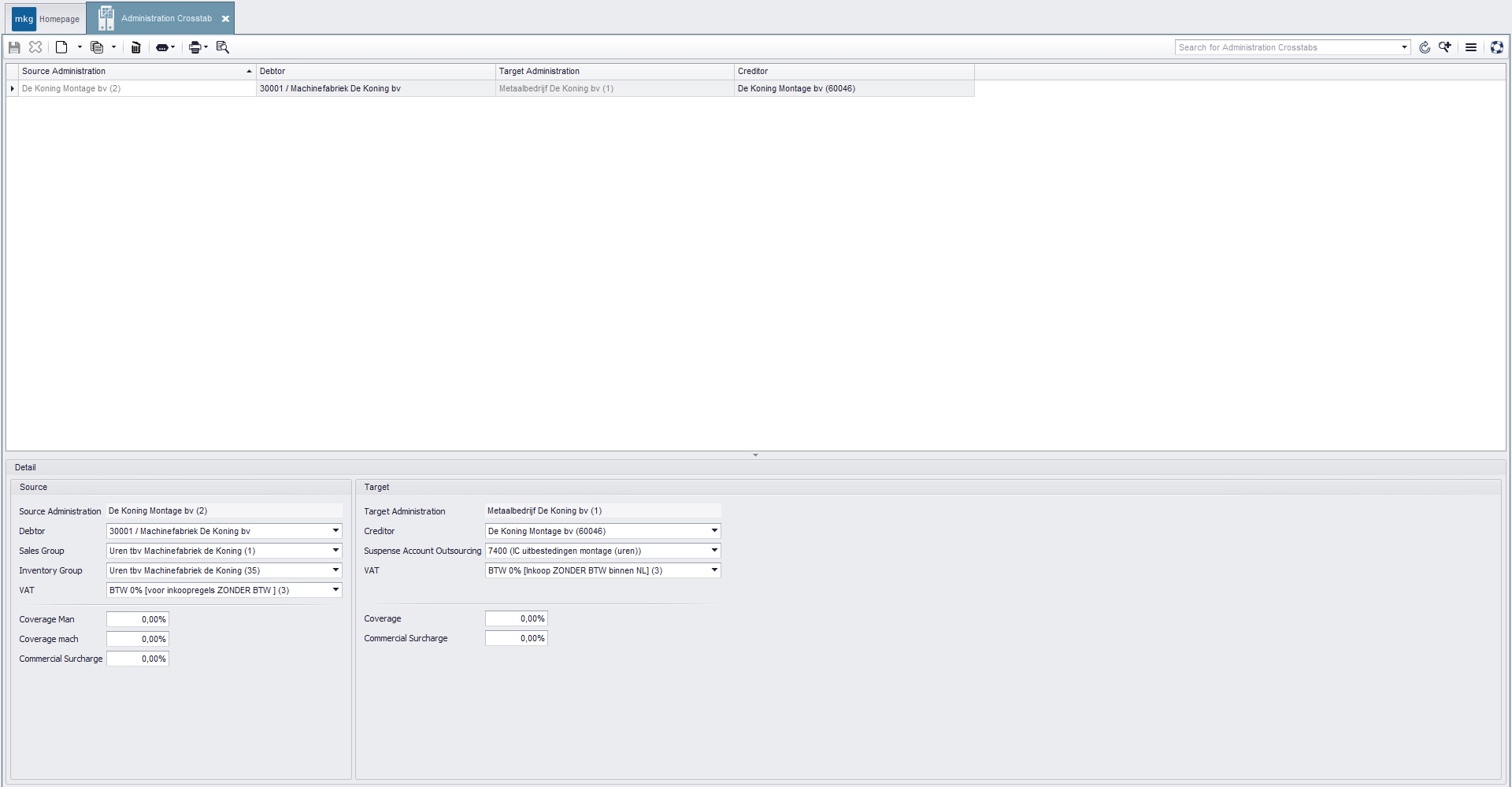Open the Debtor dropdown in Source

pyautogui.click(x=335, y=531)
